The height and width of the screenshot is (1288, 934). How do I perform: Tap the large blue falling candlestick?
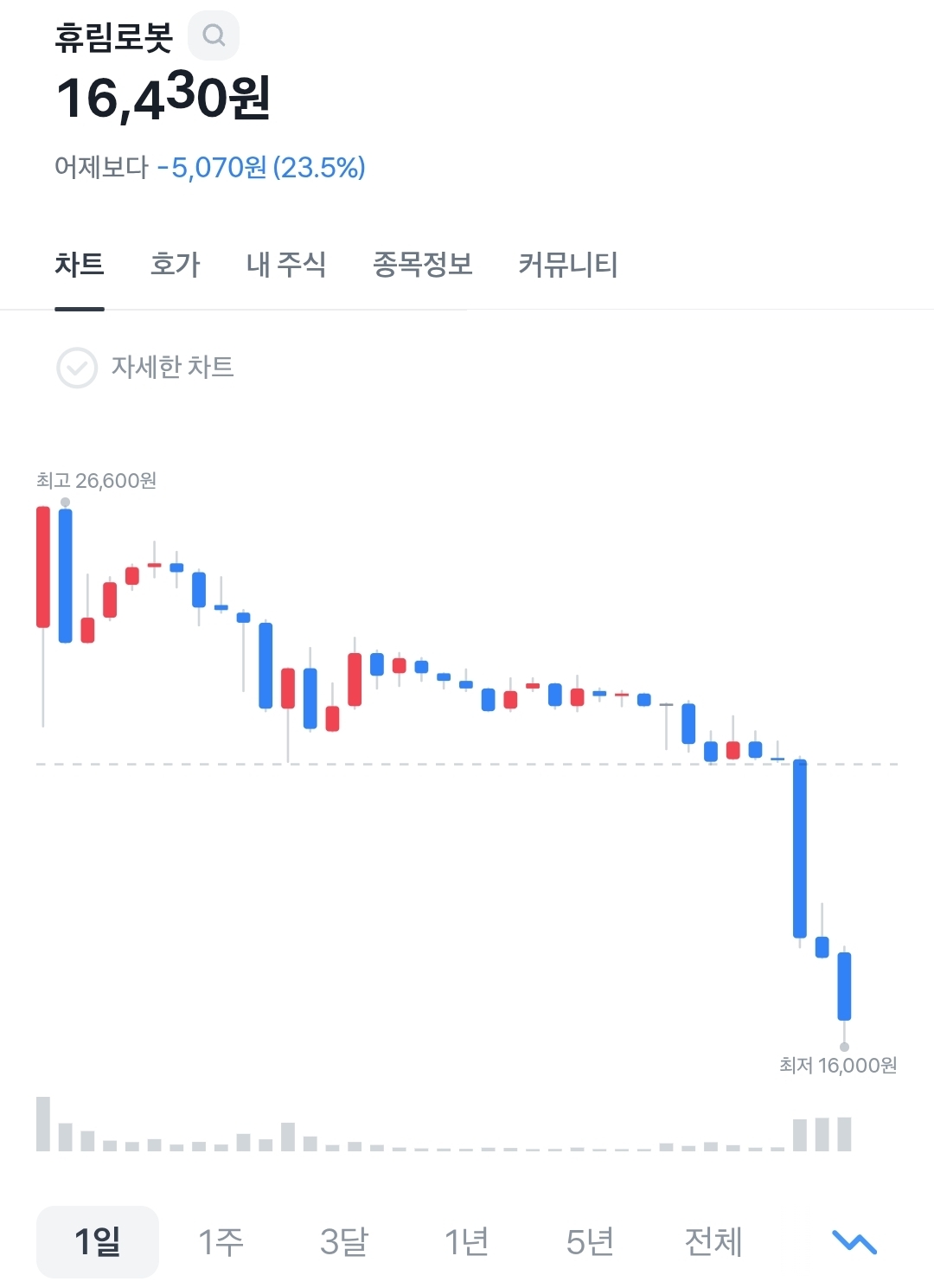[800, 848]
